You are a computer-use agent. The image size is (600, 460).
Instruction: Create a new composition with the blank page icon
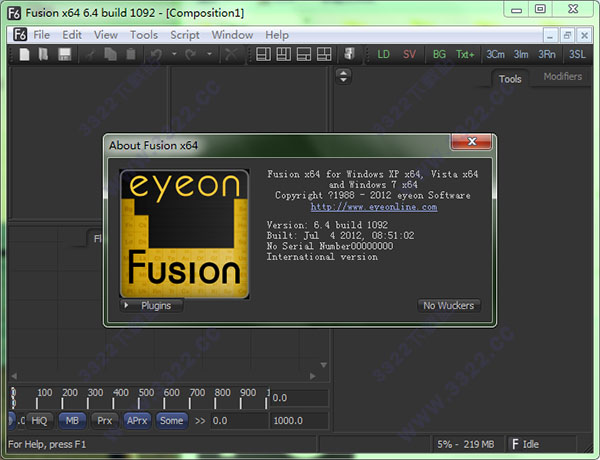[x=24, y=54]
